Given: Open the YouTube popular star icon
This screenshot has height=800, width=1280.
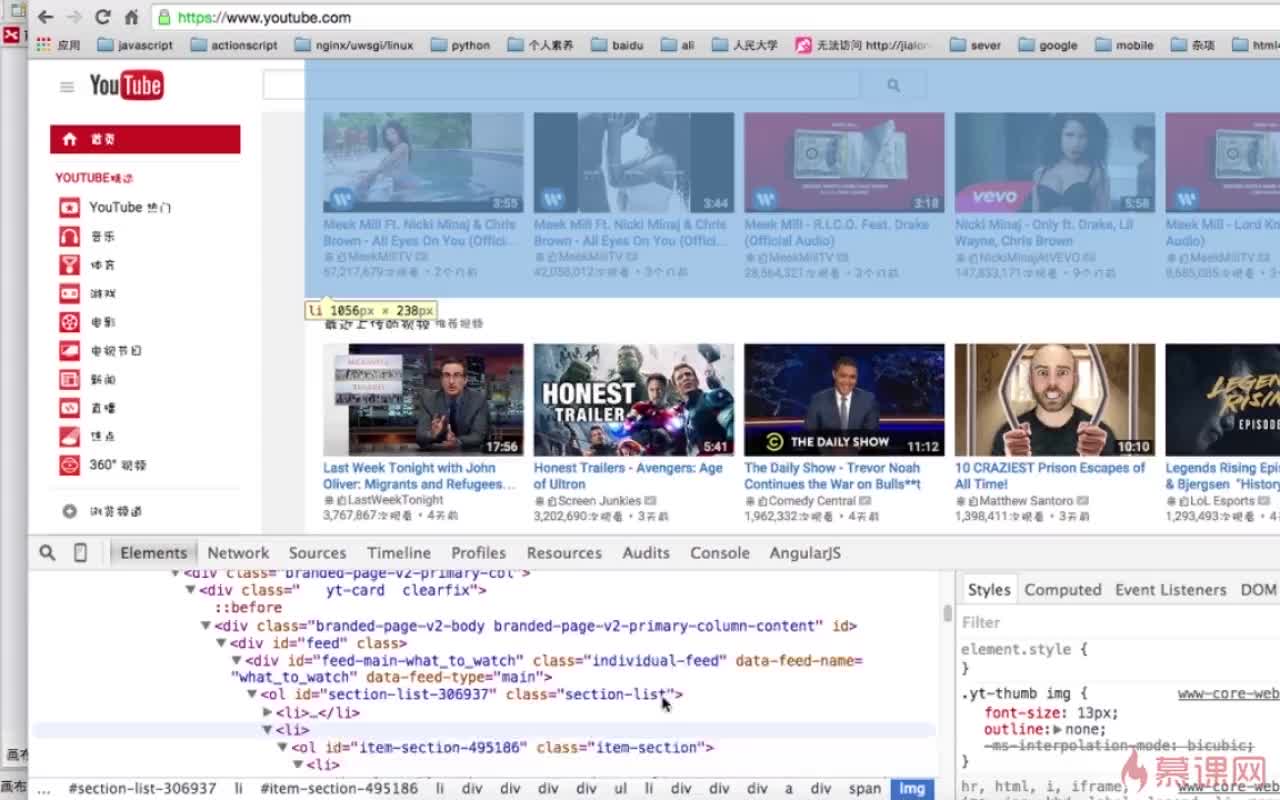Looking at the screenshot, I should pos(69,208).
